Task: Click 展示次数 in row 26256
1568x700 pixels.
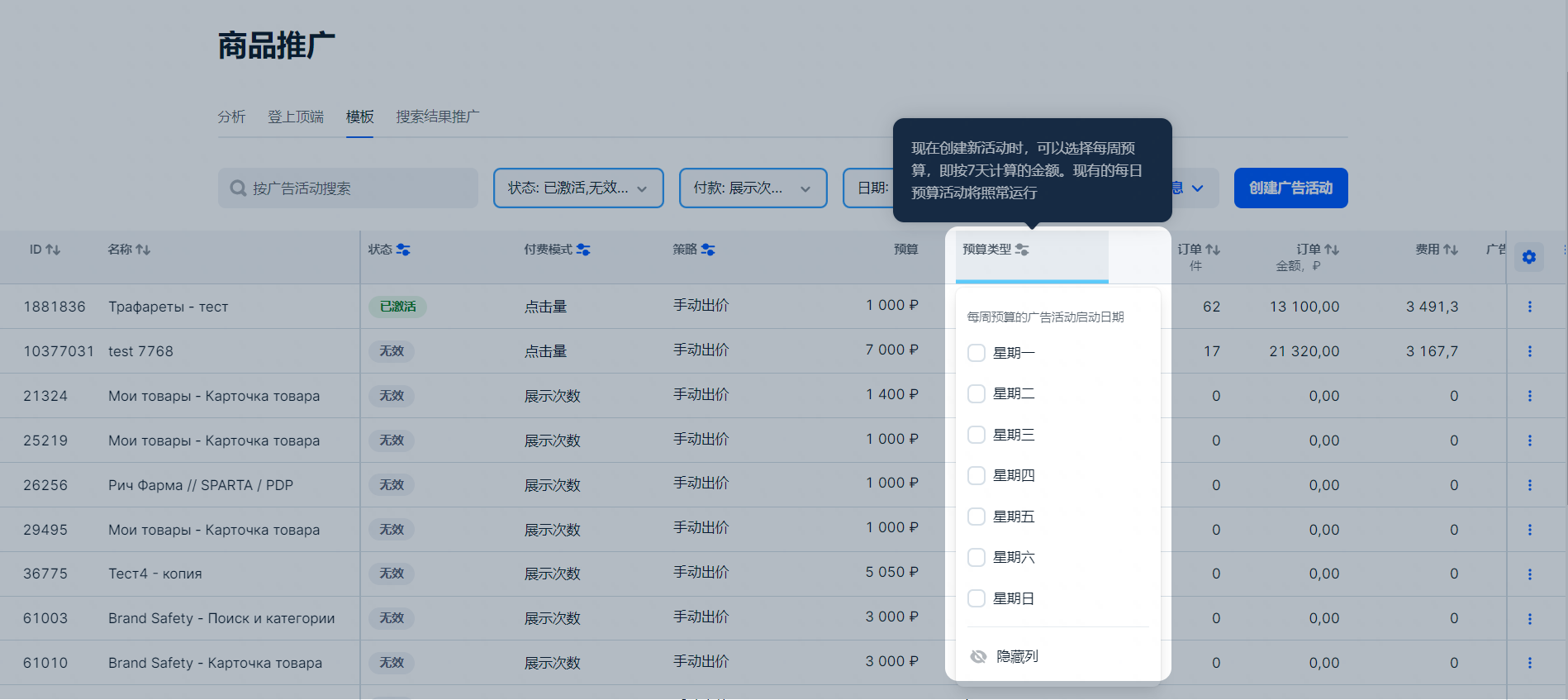Action: click(553, 485)
